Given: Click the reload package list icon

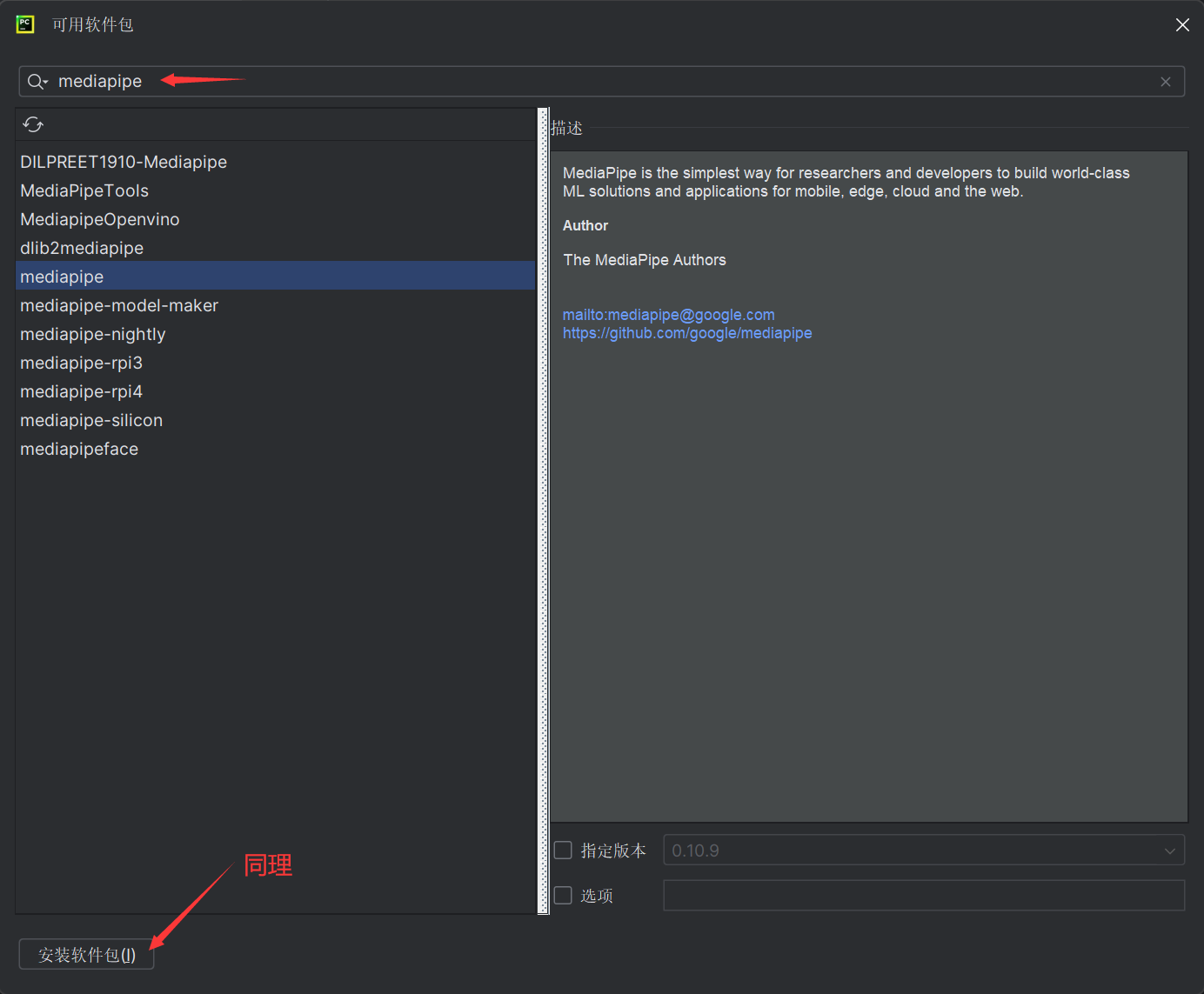Looking at the screenshot, I should (x=33, y=124).
